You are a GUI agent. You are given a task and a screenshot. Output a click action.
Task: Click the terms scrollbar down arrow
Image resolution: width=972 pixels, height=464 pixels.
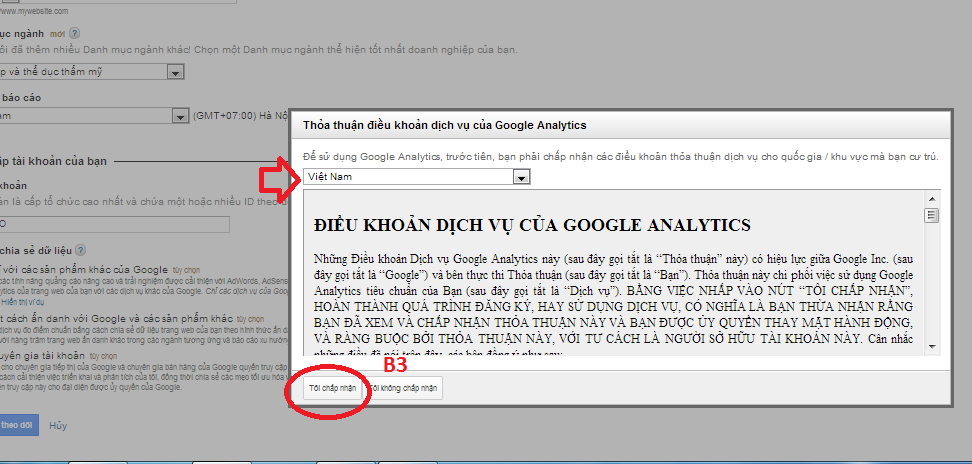932,347
